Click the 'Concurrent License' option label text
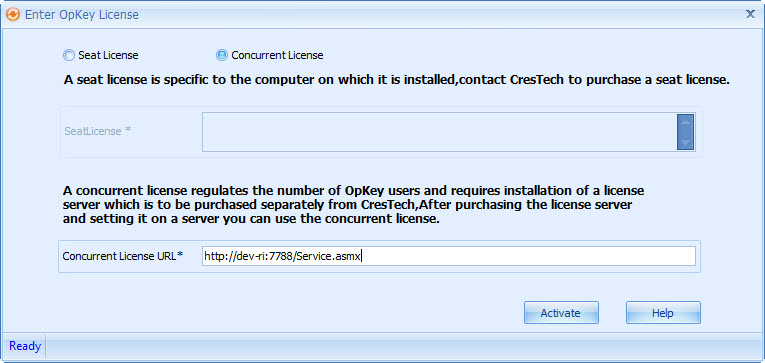765x363 pixels. (x=277, y=56)
